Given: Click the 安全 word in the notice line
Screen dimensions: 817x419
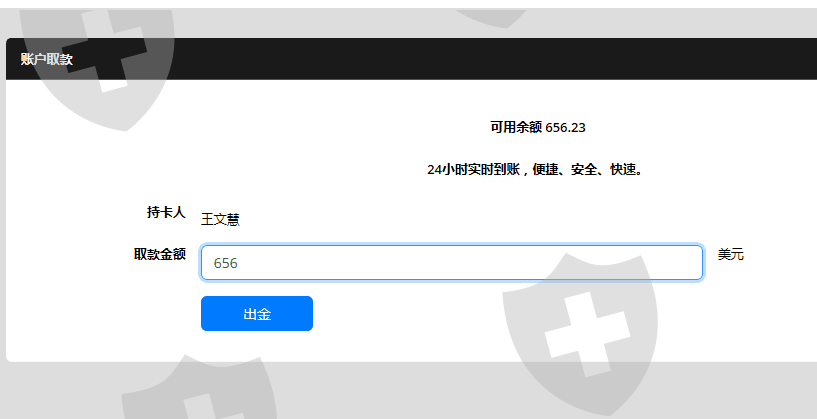Looking at the screenshot, I should [584, 169].
